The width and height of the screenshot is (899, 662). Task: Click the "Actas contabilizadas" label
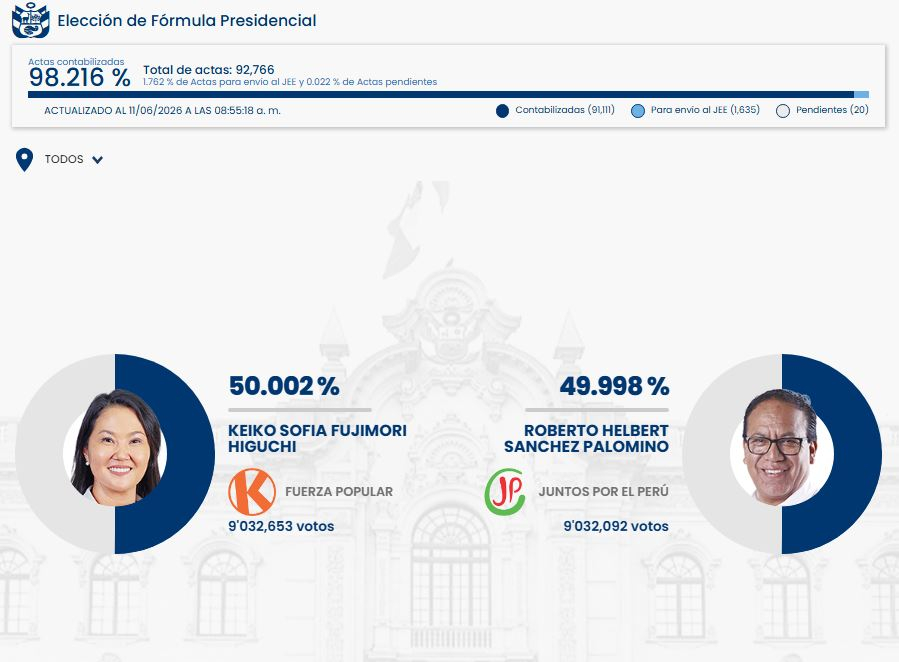coord(76,61)
